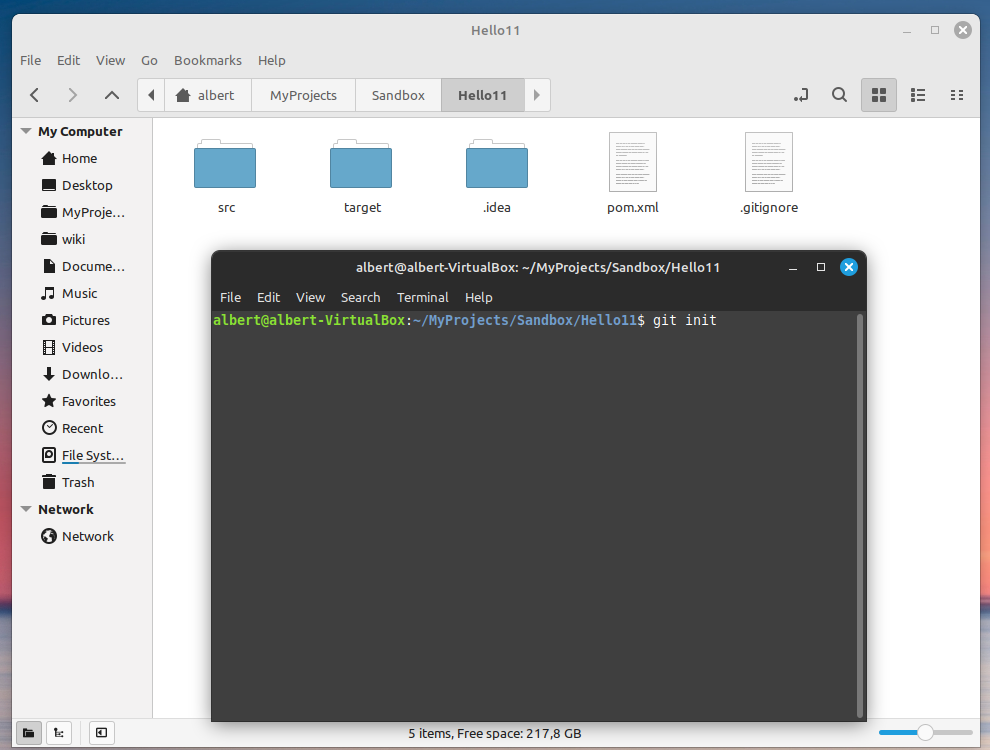Open Trash in the sidebar

point(78,482)
